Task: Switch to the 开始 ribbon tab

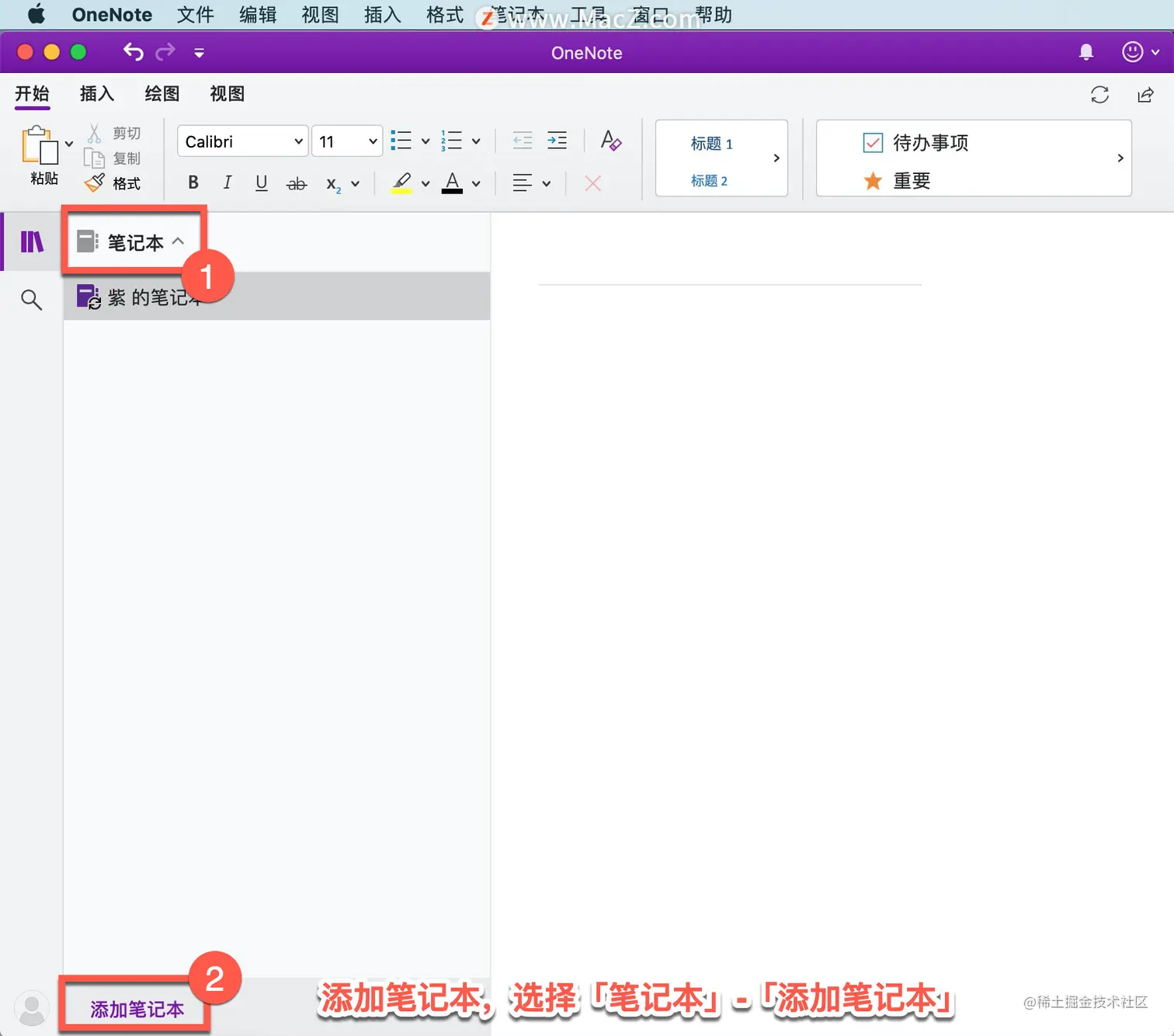Action: (32, 94)
